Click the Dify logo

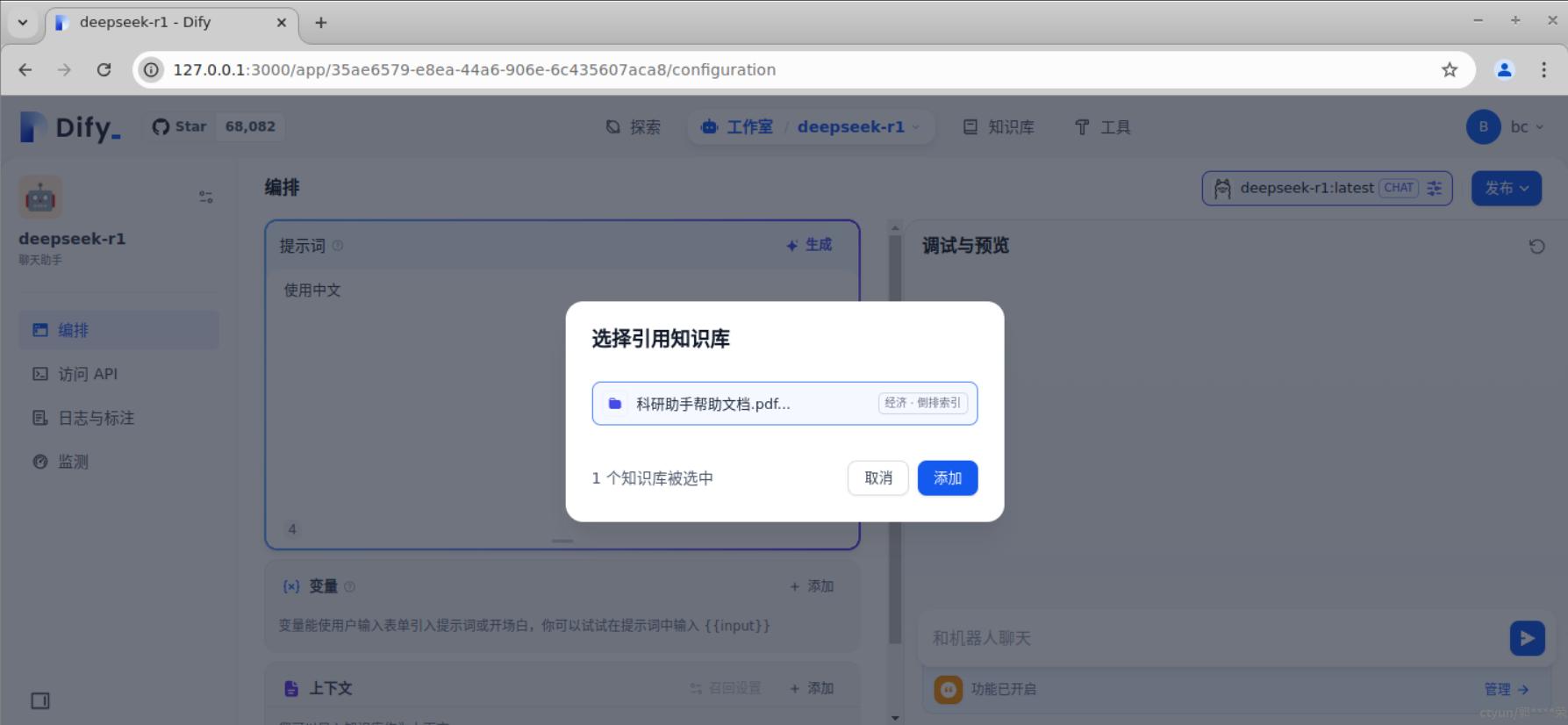[x=70, y=127]
